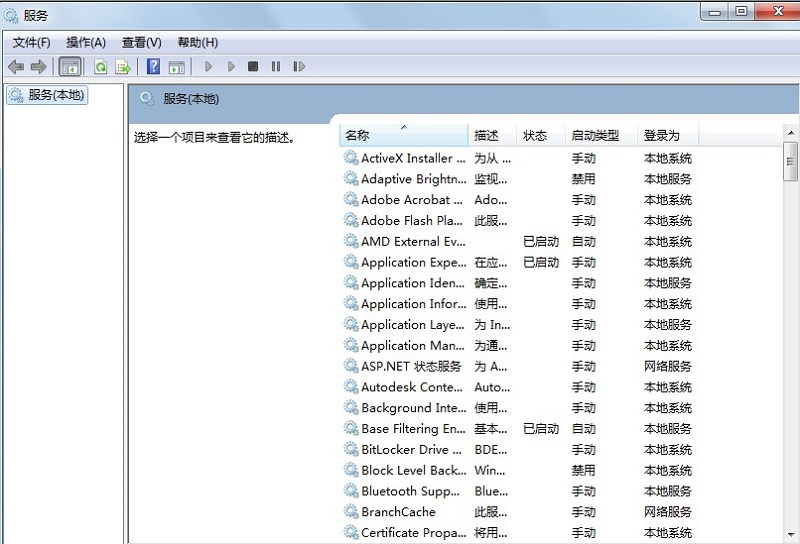The height and width of the screenshot is (544, 800).
Task: Open the 操作(A) menu
Action: [86, 42]
